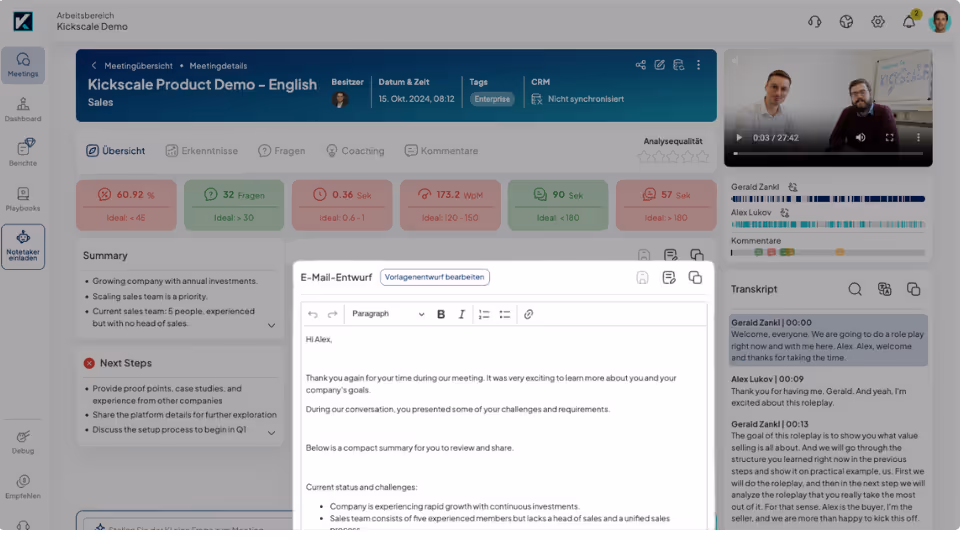Click the Enterprise tag

pyautogui.click(x=492, y=99)
